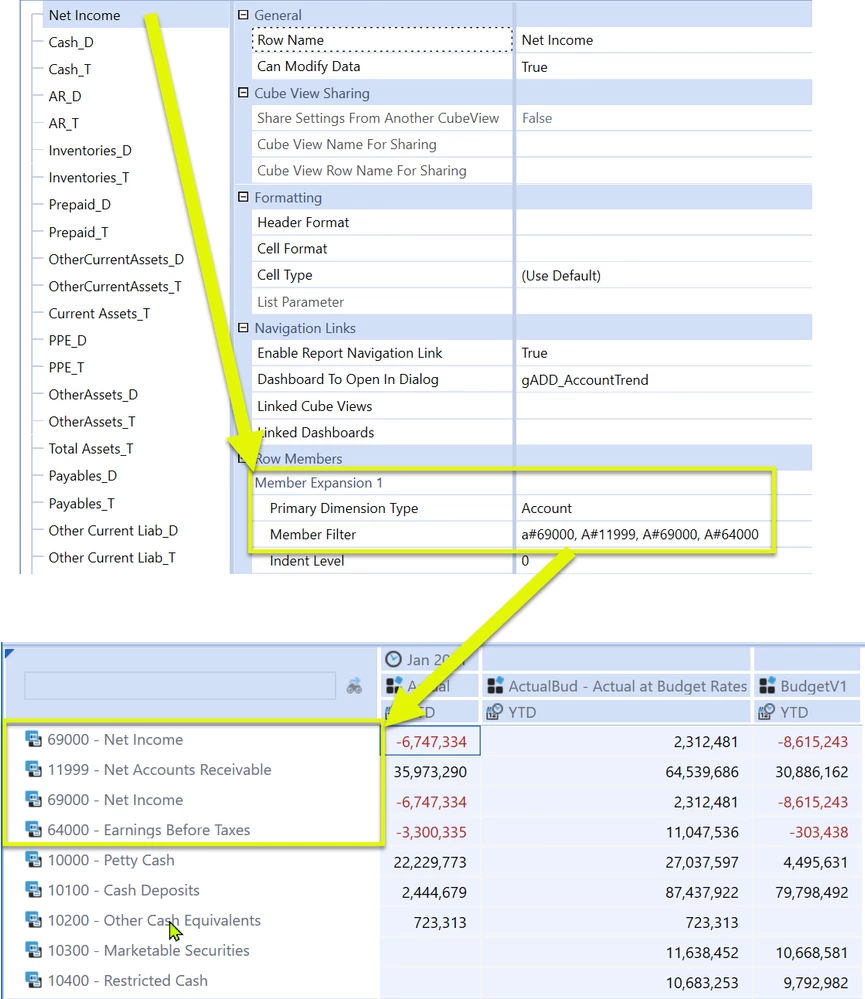Click account icon beside 10300 - Marketable Securities
The image size is (865, 999).
tap(33, 950)
